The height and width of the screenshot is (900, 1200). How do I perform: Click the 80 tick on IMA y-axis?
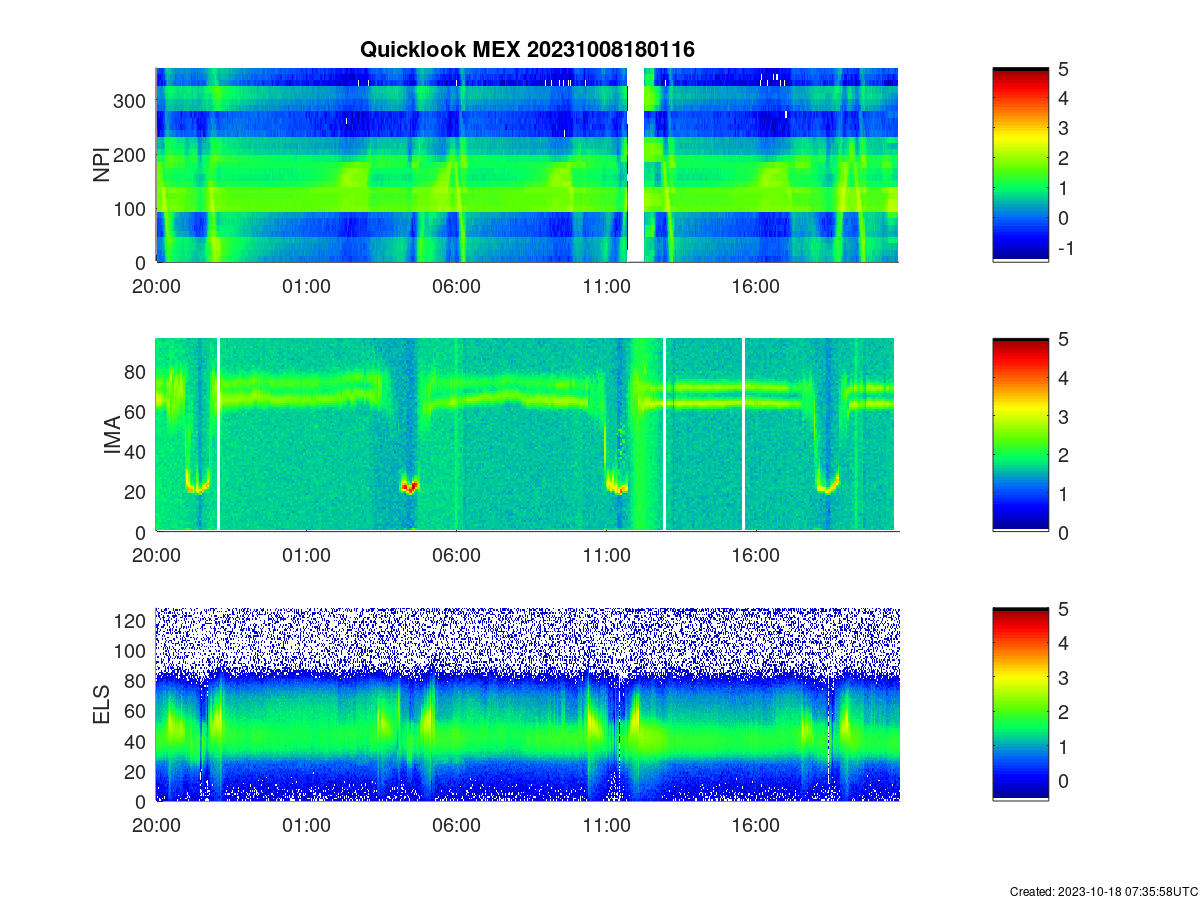pyautogui.click(x=137, y=371)
